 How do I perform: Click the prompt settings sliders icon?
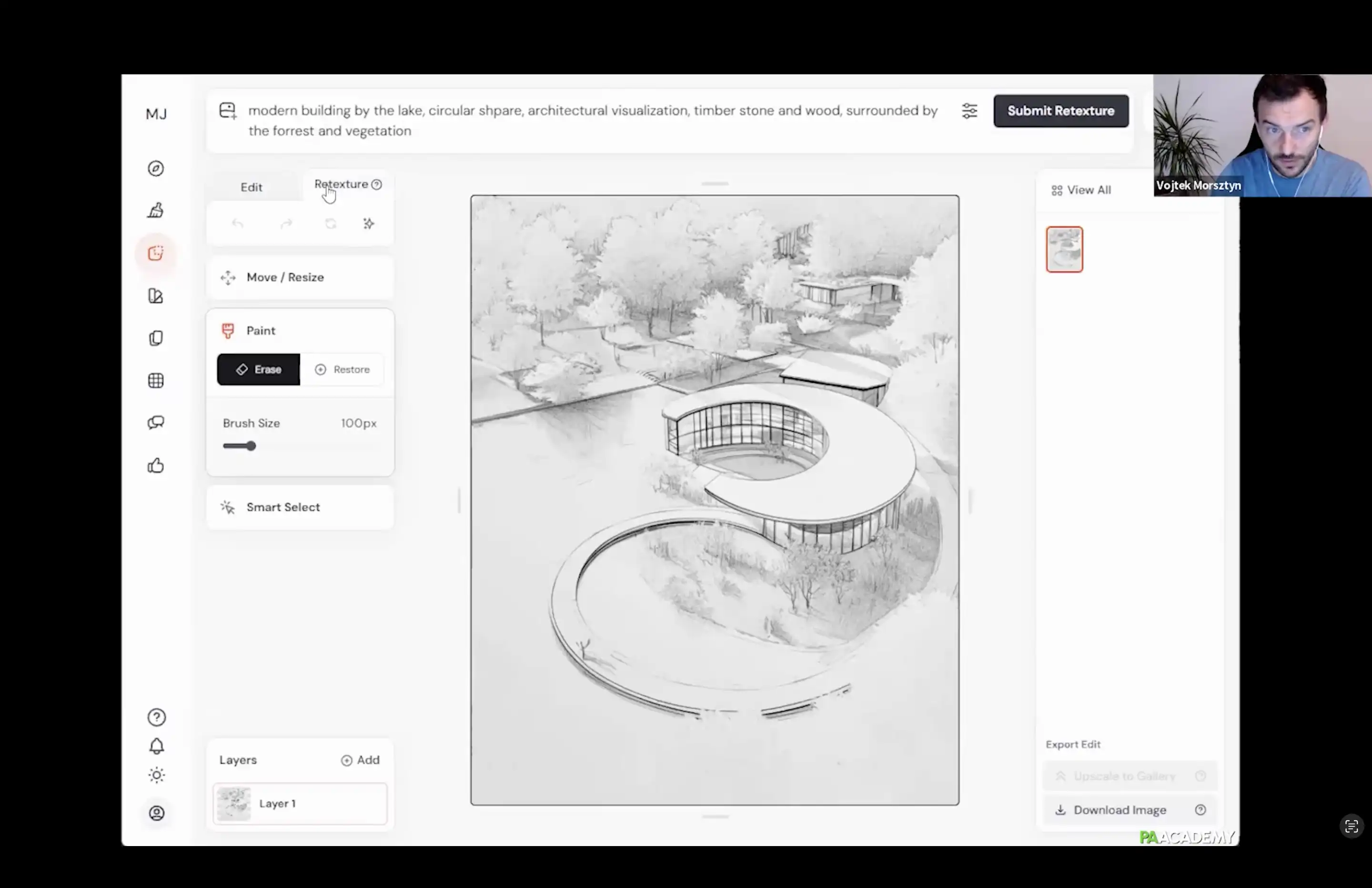click(x=969, y=111)
